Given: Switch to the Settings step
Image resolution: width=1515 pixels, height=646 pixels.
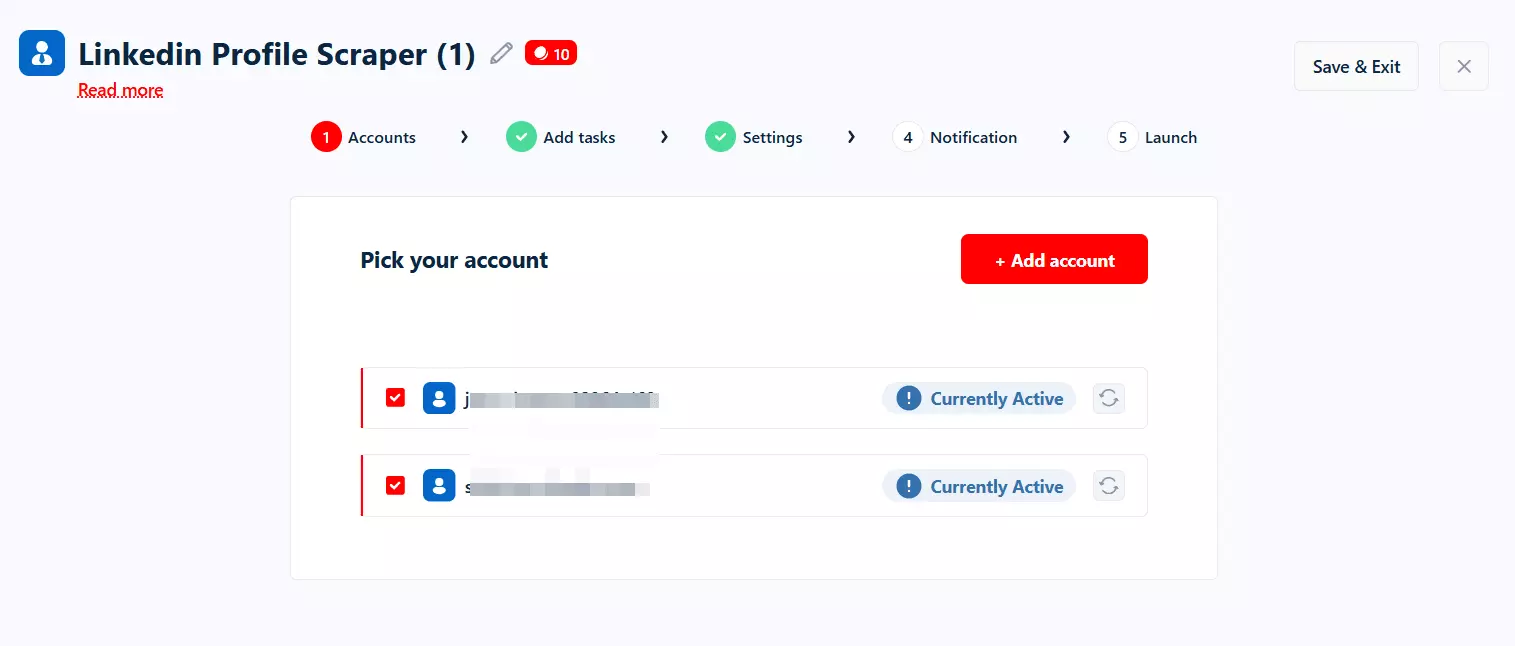Looking at the screenshot, I should coord(755,137).
